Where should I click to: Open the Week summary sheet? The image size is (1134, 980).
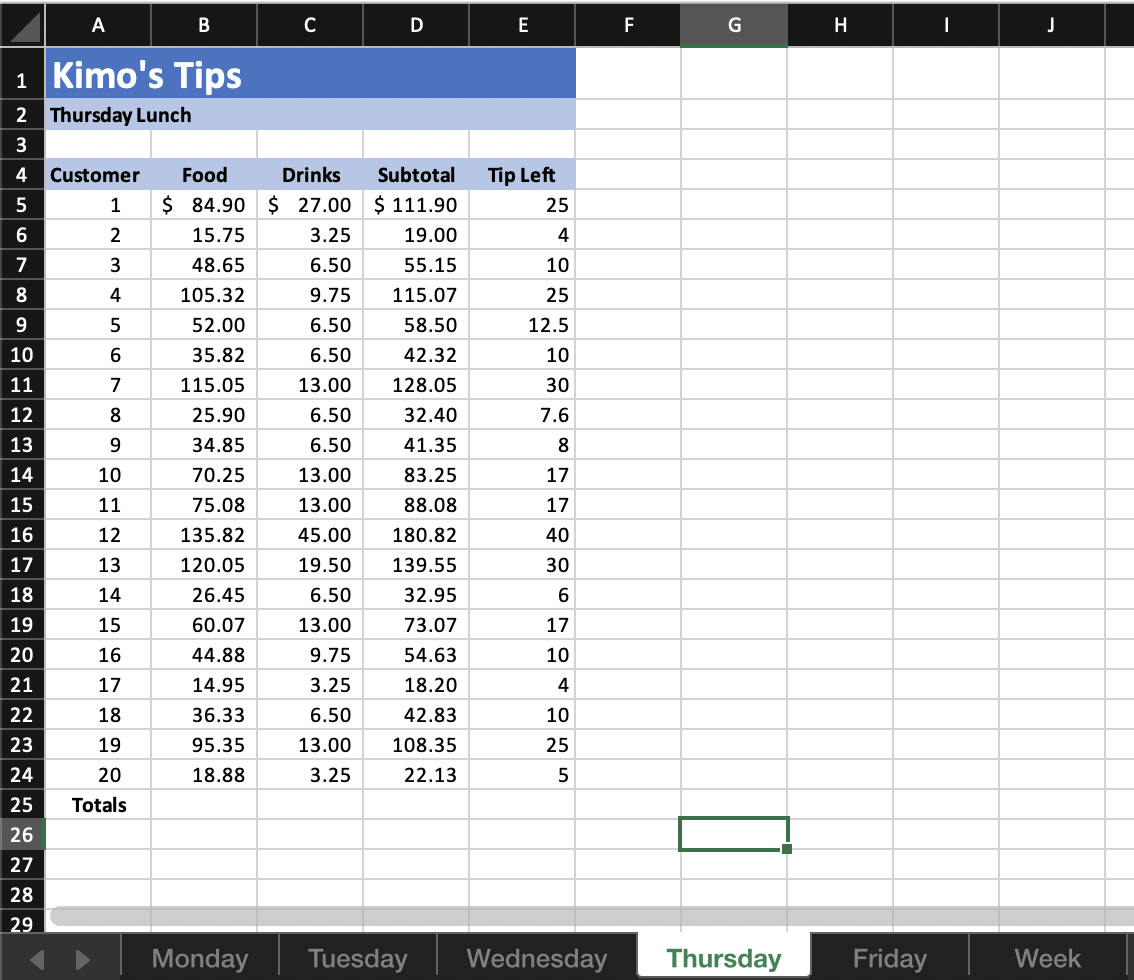tap(1046, 957)
